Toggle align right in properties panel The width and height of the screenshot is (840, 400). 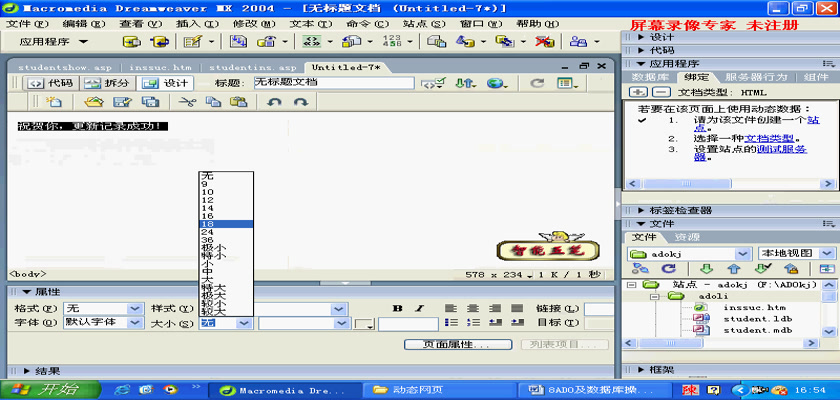[x=496, y=308]
